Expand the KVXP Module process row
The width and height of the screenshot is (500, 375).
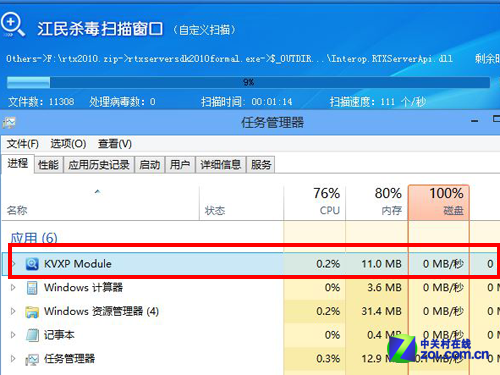[x=13, y=264]
